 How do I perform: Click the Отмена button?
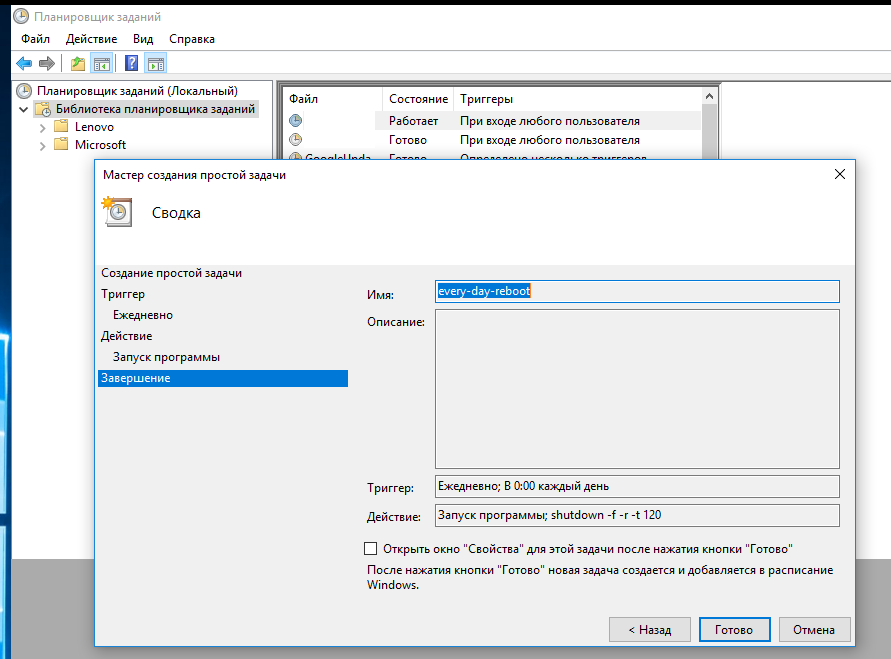(814, 629)
